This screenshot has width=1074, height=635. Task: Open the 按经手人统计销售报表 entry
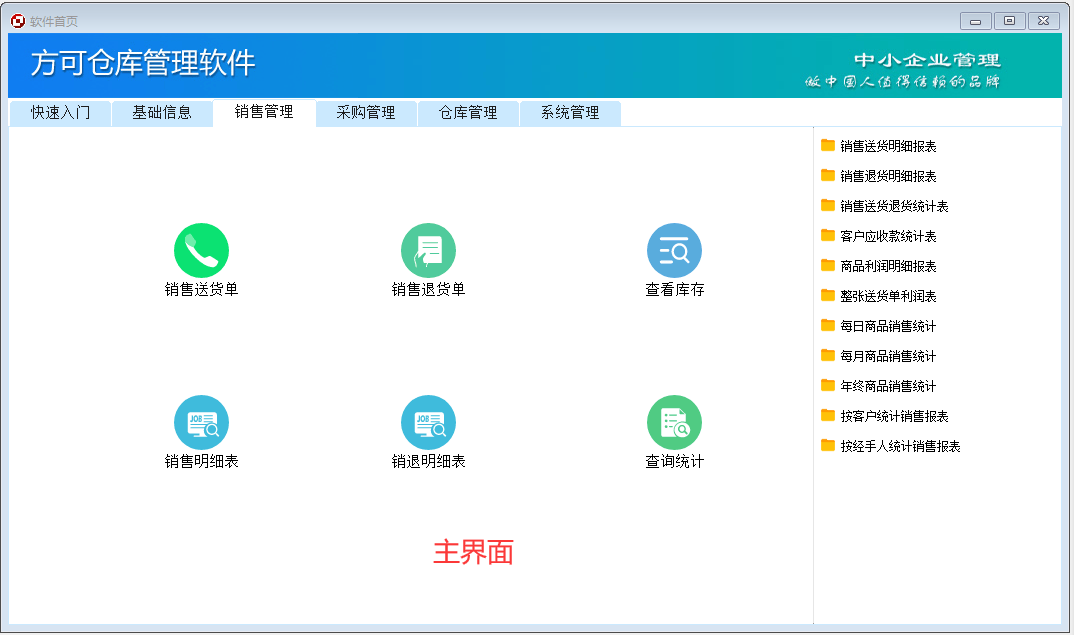coord(900,446)
